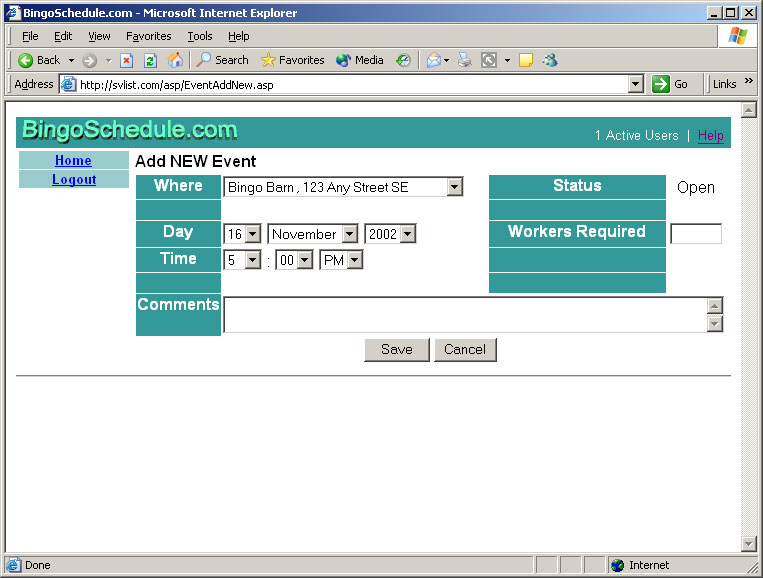This screenshot has width=763, height=578.
Task: Click the Print icon
Action: [x=465, y=60]
